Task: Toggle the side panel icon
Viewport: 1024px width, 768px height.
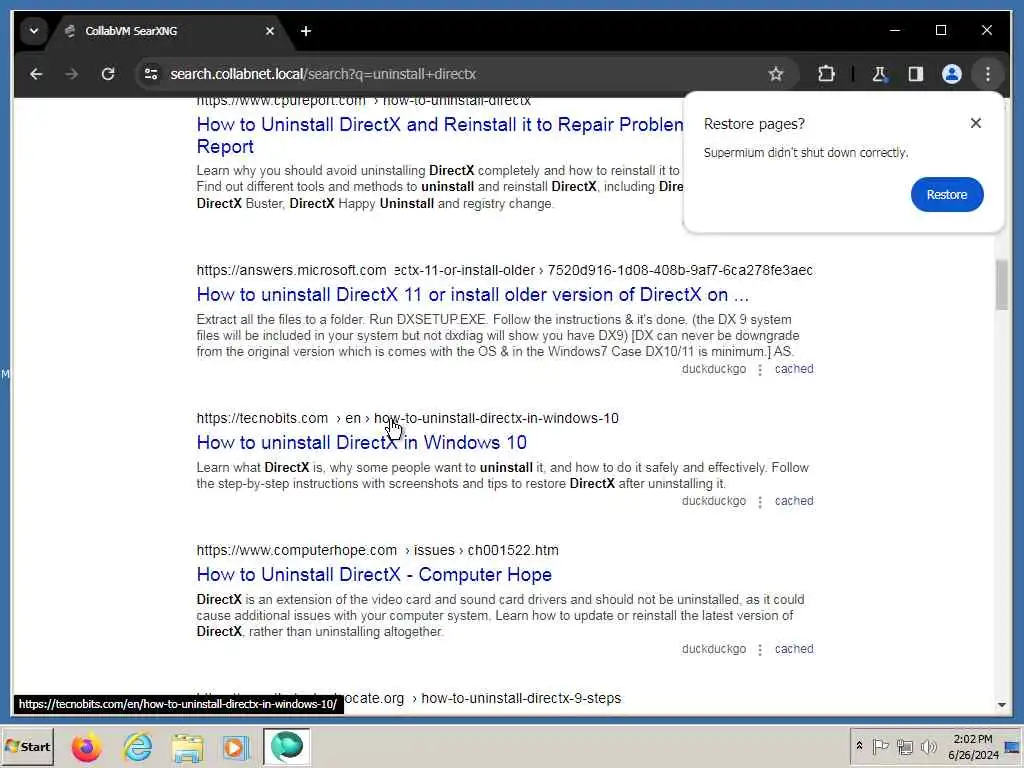Action: 916,74
